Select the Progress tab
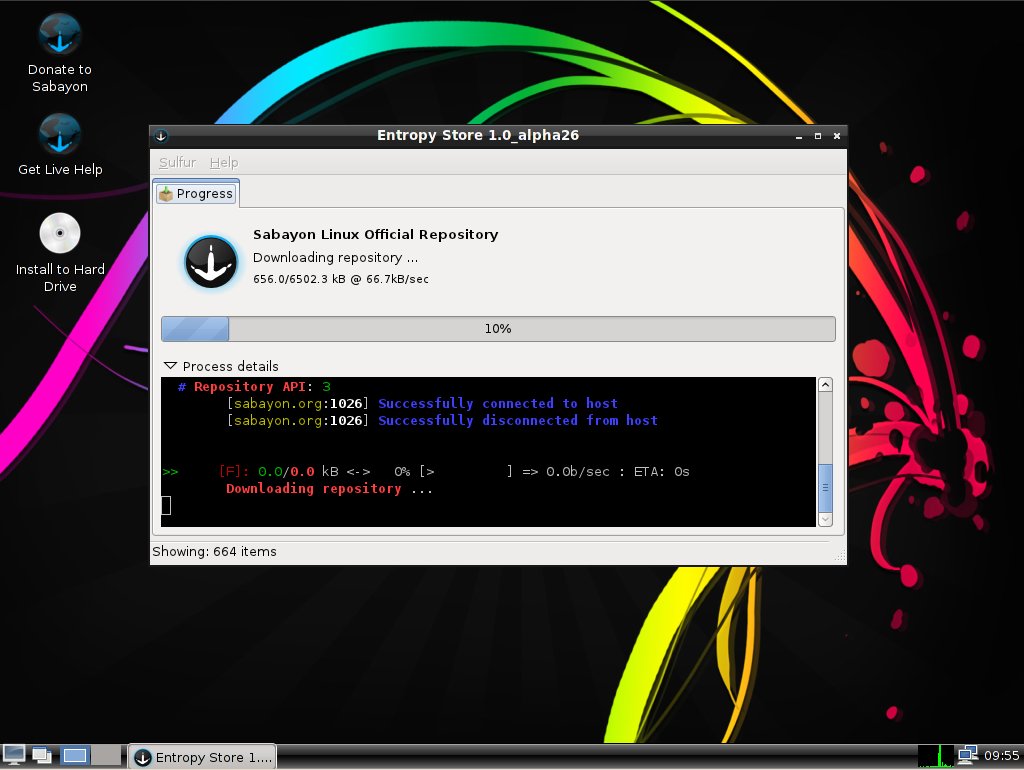 [x=196, y=193]
